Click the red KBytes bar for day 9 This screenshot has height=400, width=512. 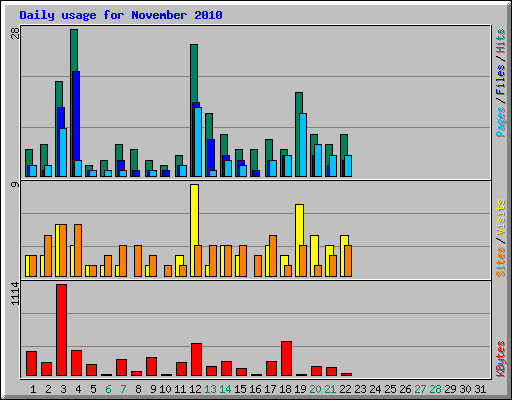[152, 366]
